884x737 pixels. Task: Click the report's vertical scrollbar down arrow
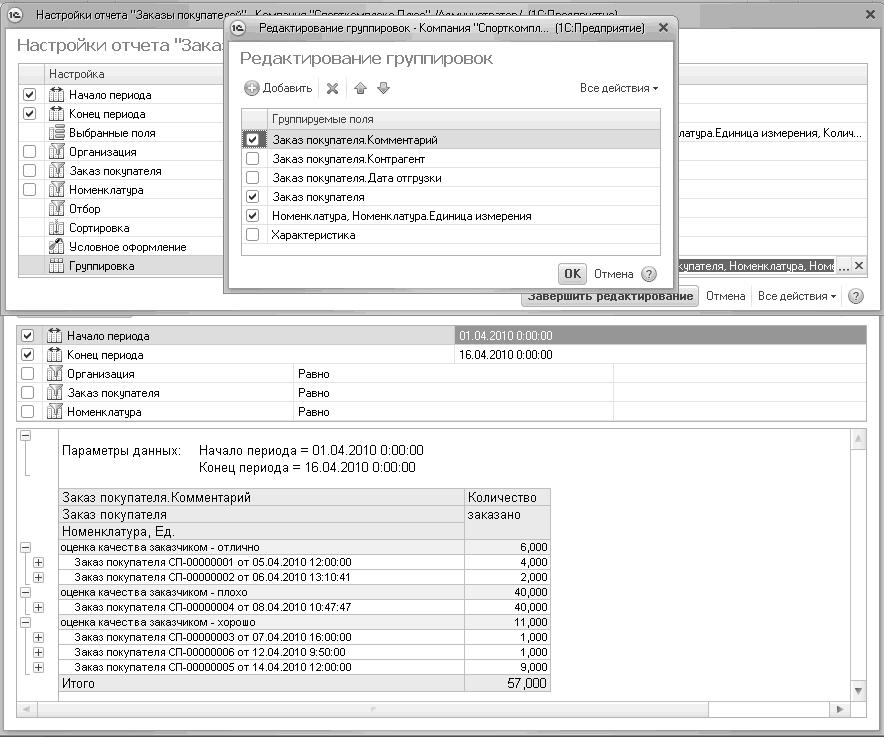(x=857, y=691)
